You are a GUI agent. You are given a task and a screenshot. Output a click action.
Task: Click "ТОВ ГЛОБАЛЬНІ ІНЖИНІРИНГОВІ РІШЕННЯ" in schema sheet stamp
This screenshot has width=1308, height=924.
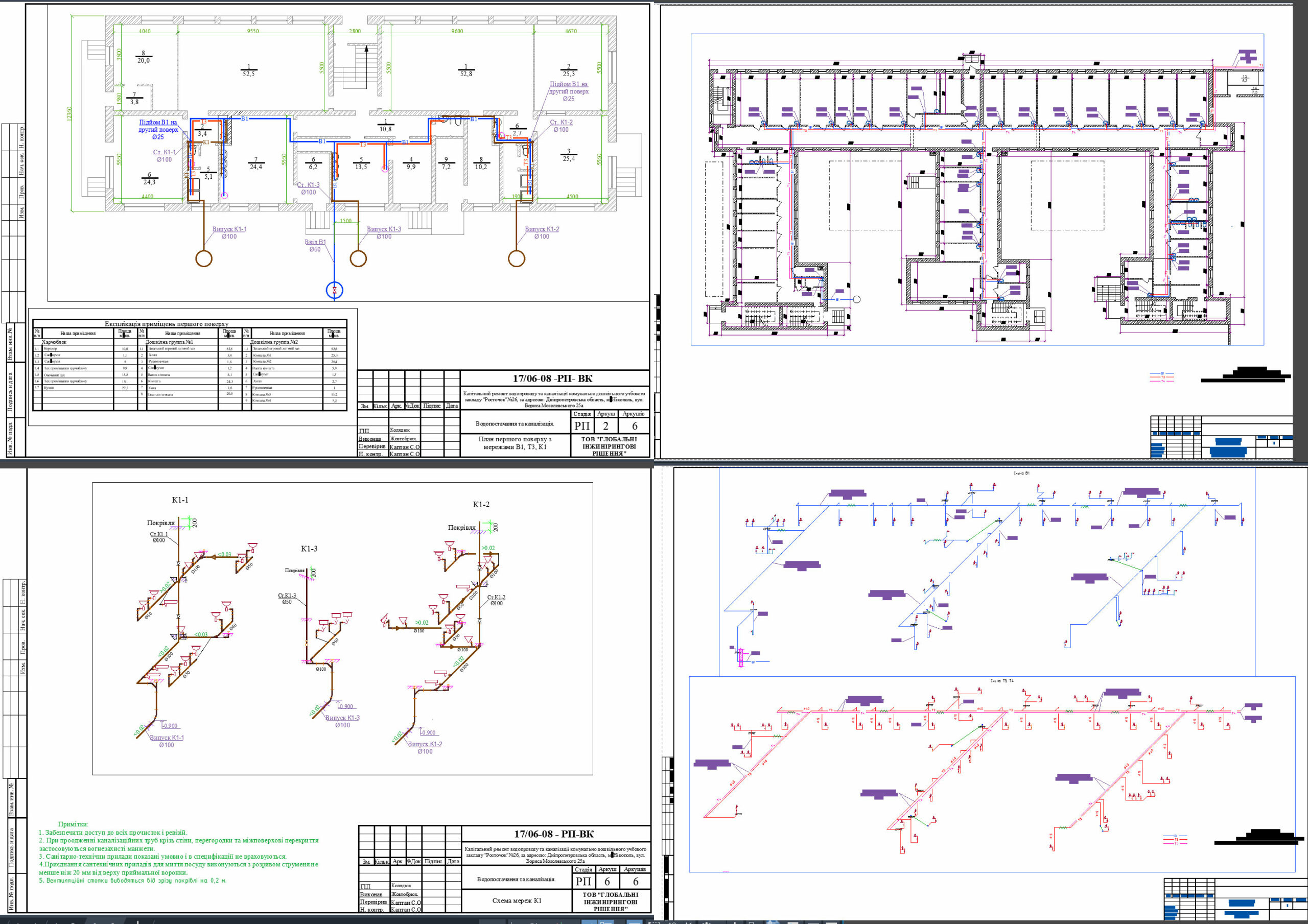click(x=611, y=901)
